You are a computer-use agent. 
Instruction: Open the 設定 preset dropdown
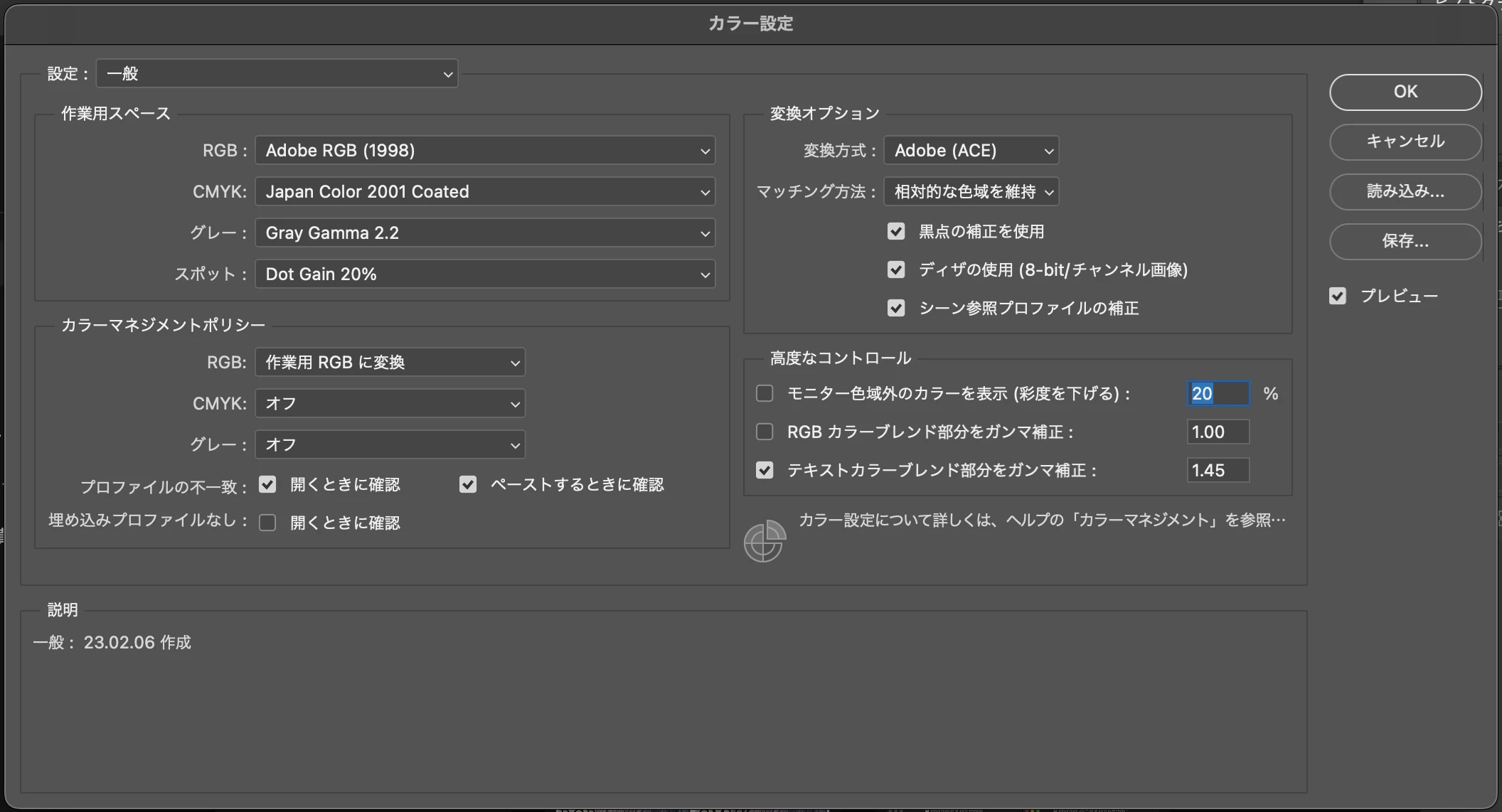point(277,73)
